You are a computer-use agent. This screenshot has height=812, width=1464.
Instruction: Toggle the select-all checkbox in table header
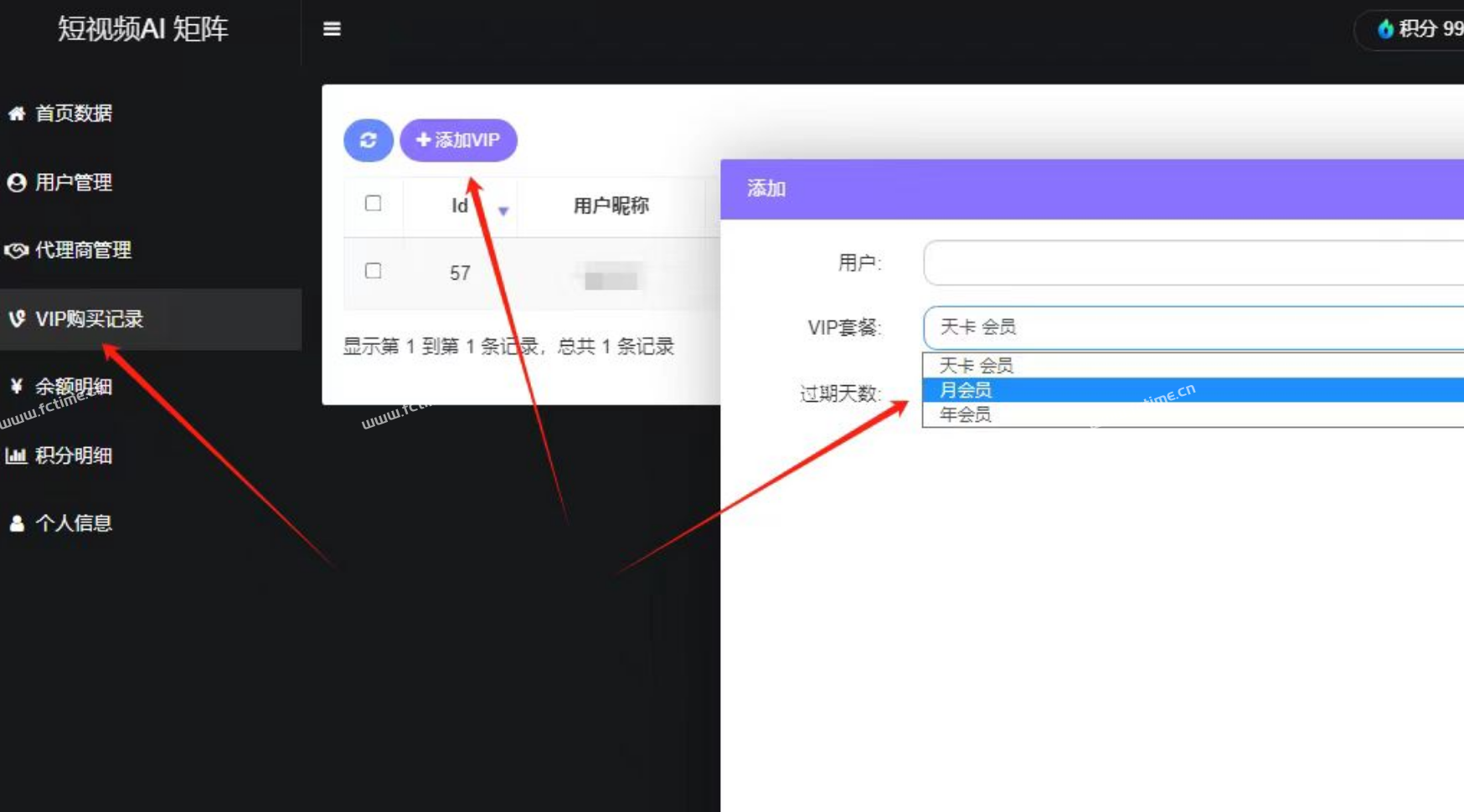point(374,203)
